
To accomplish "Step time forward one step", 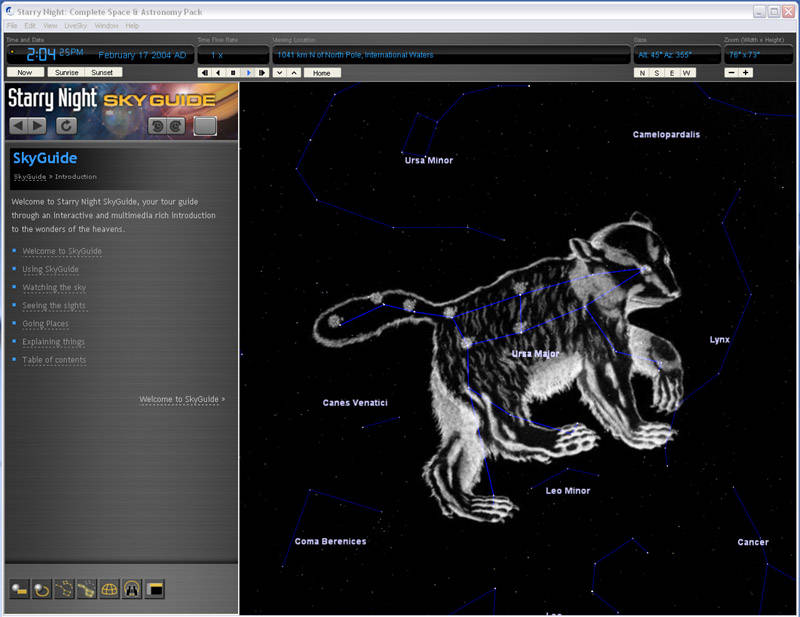I will (262, 73).
